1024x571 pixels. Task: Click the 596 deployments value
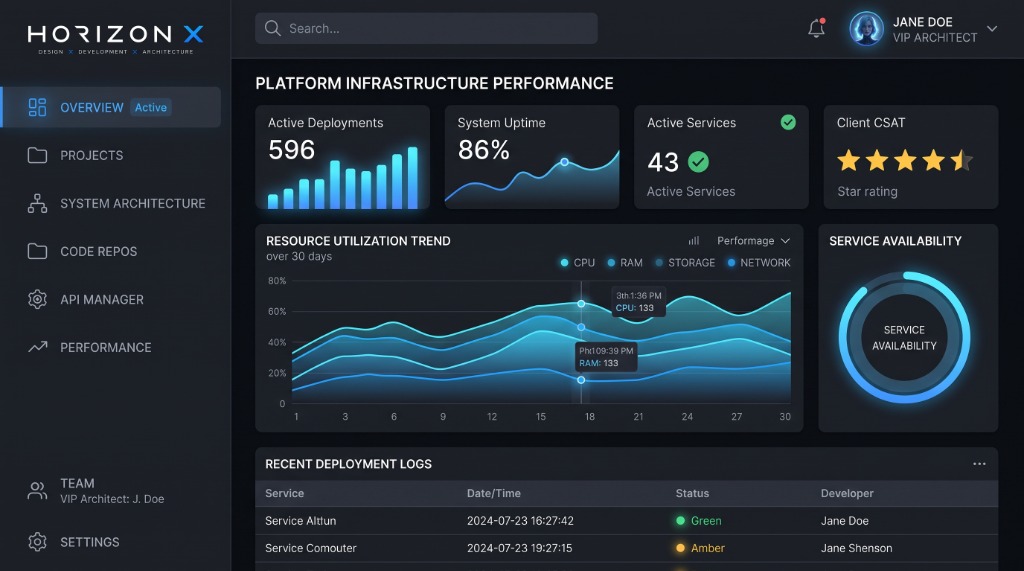291,150
